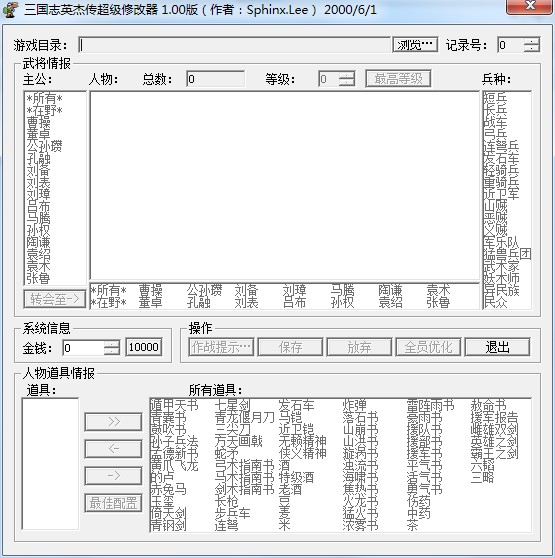The height and width of the screenshot is (558, 555).
Task: Click the -> remove item button
Action: [x=113, y=476]
